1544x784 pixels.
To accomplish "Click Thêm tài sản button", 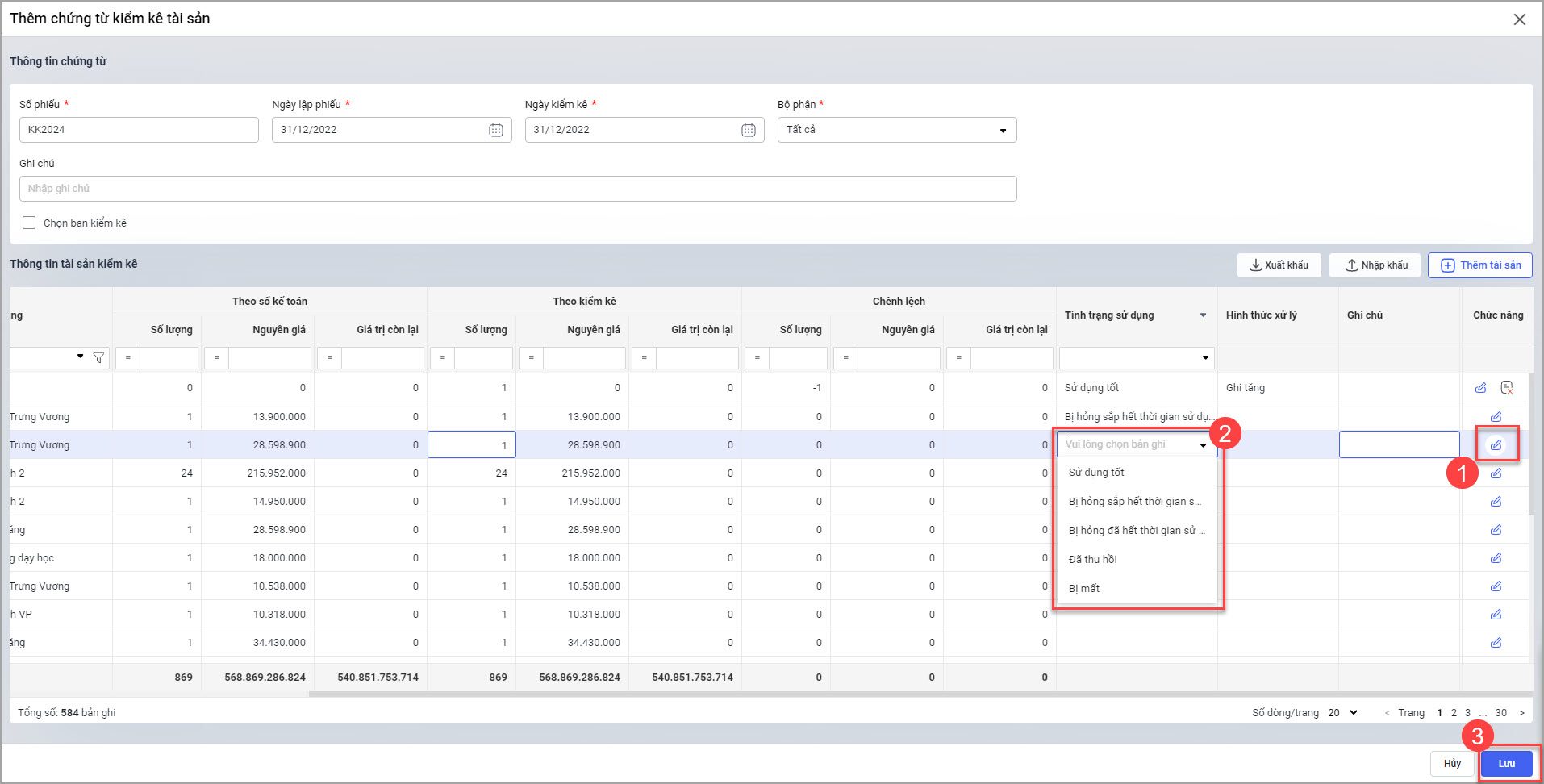I will [1479, 265].
